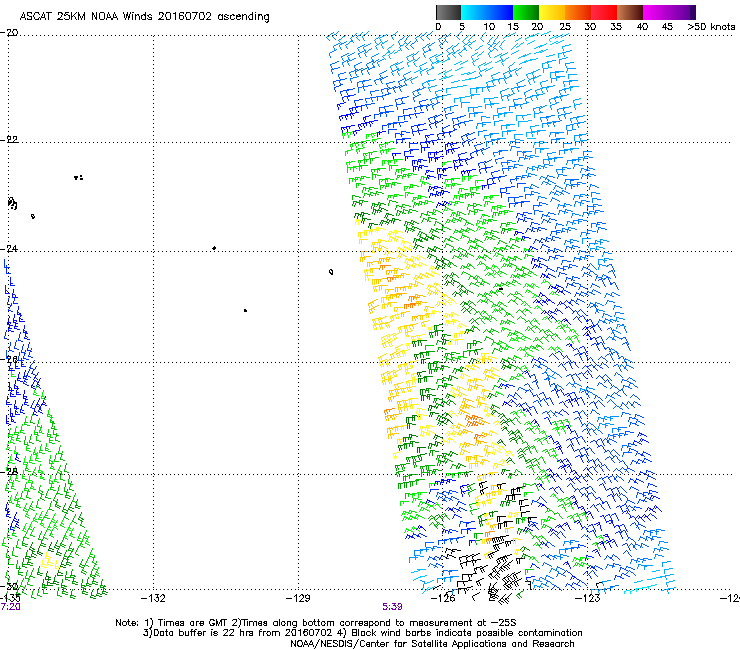Click the '-129' longitude axis label
Image resolution: width=740 pixels, height=650 pixels.
tap(298, 599)
